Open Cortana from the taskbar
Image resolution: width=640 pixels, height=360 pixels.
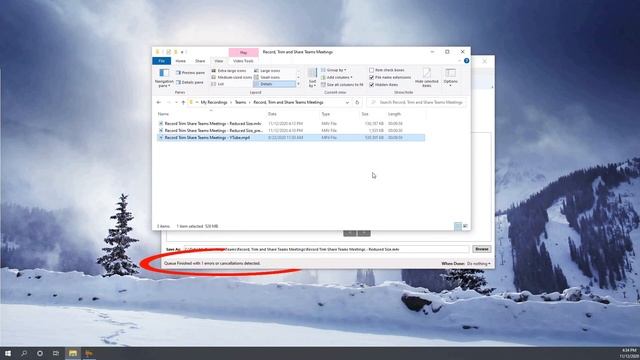click(x=40, y=353)
